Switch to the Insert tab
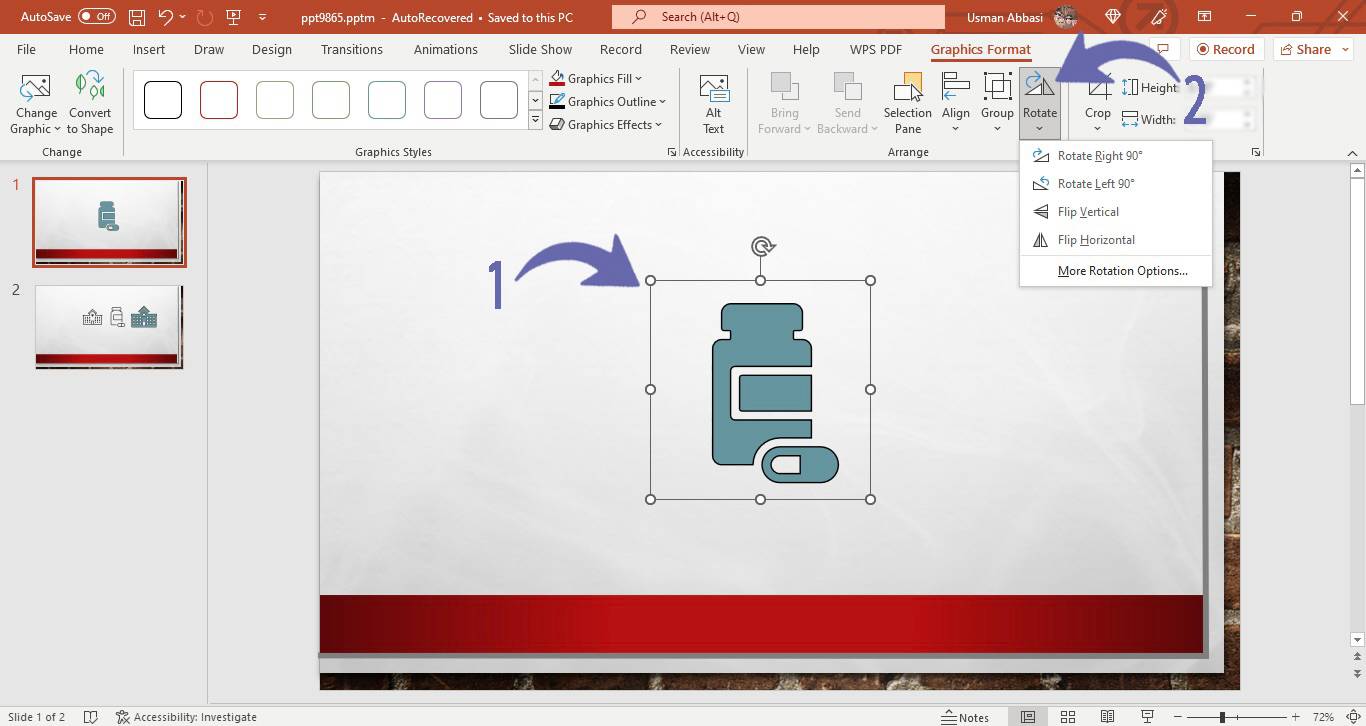 click(149, 49)
